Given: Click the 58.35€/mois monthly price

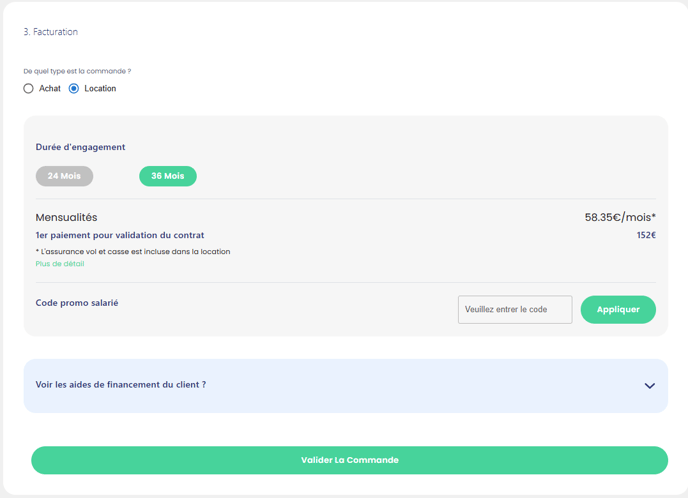Looking at the screenshot, I should click(x=620, y=217).
